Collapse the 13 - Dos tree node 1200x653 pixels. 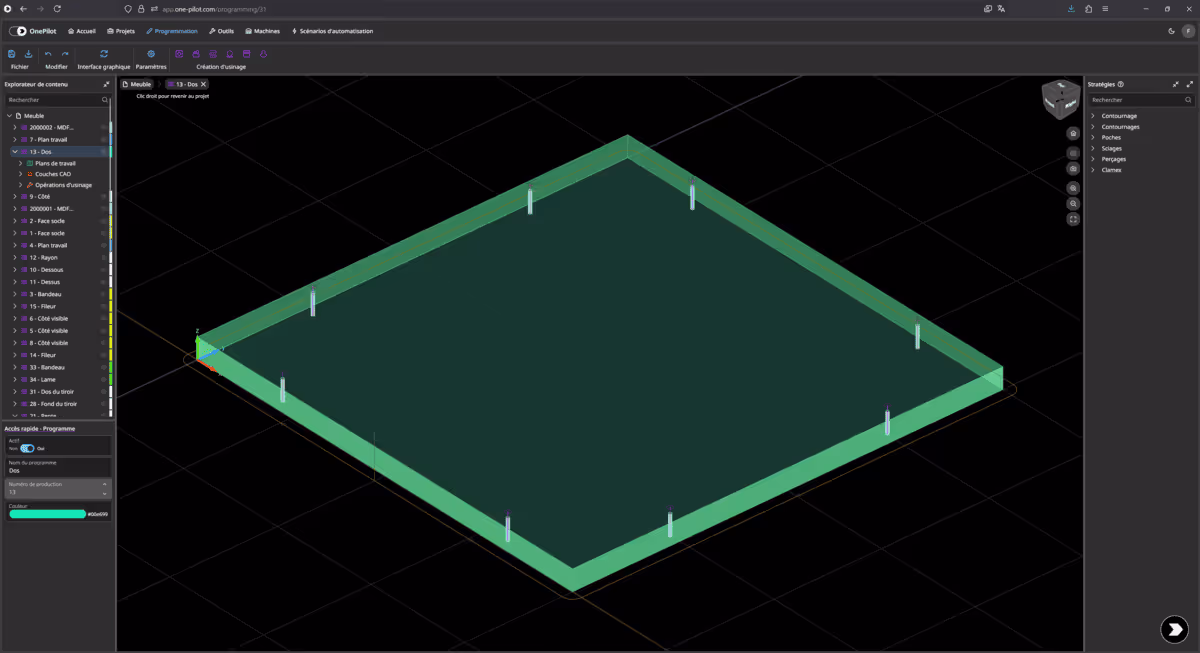pyautogui.click(x=15, y=152)
